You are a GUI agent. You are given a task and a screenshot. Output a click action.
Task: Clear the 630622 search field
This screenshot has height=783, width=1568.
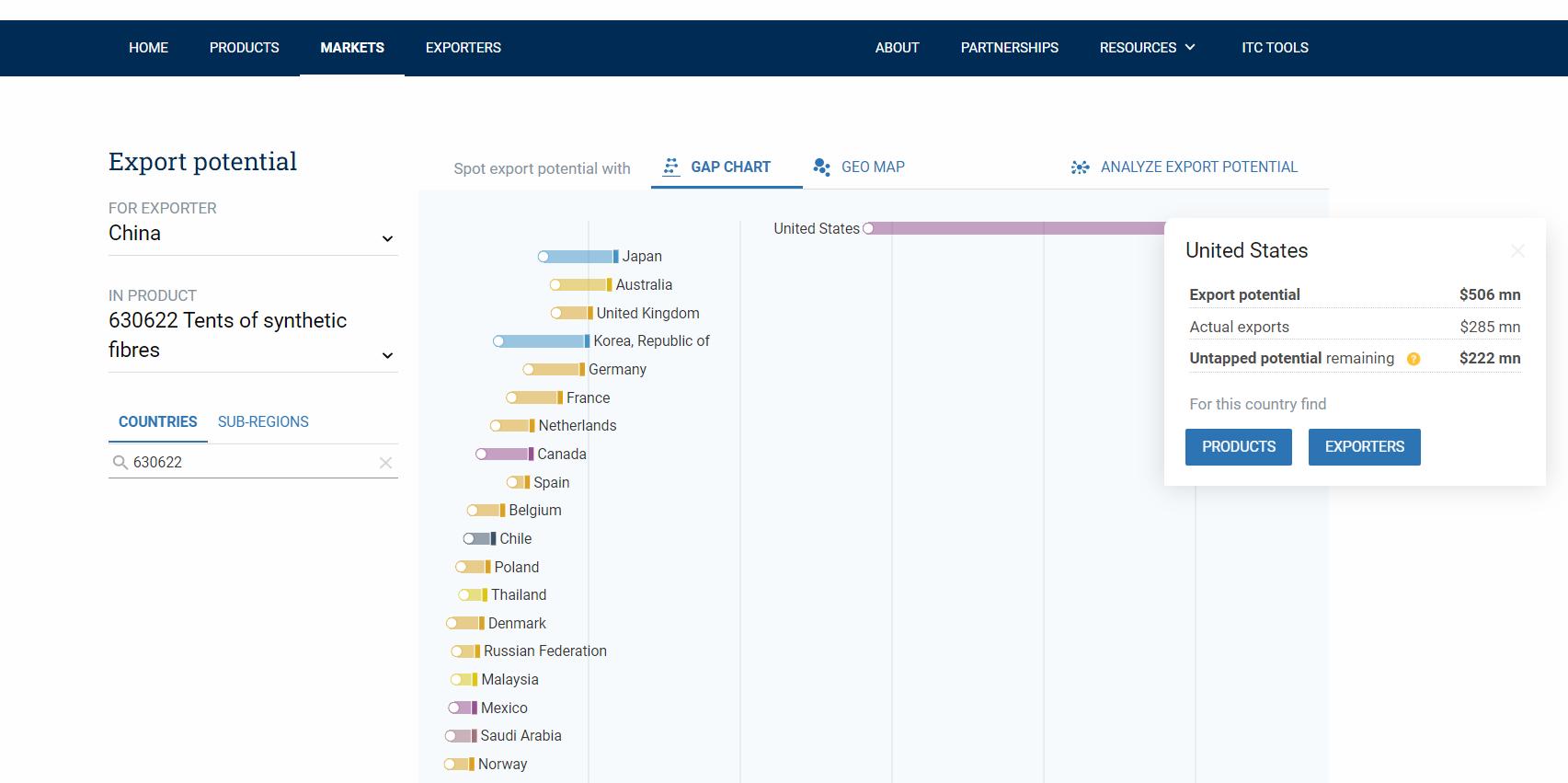point(385,463)
